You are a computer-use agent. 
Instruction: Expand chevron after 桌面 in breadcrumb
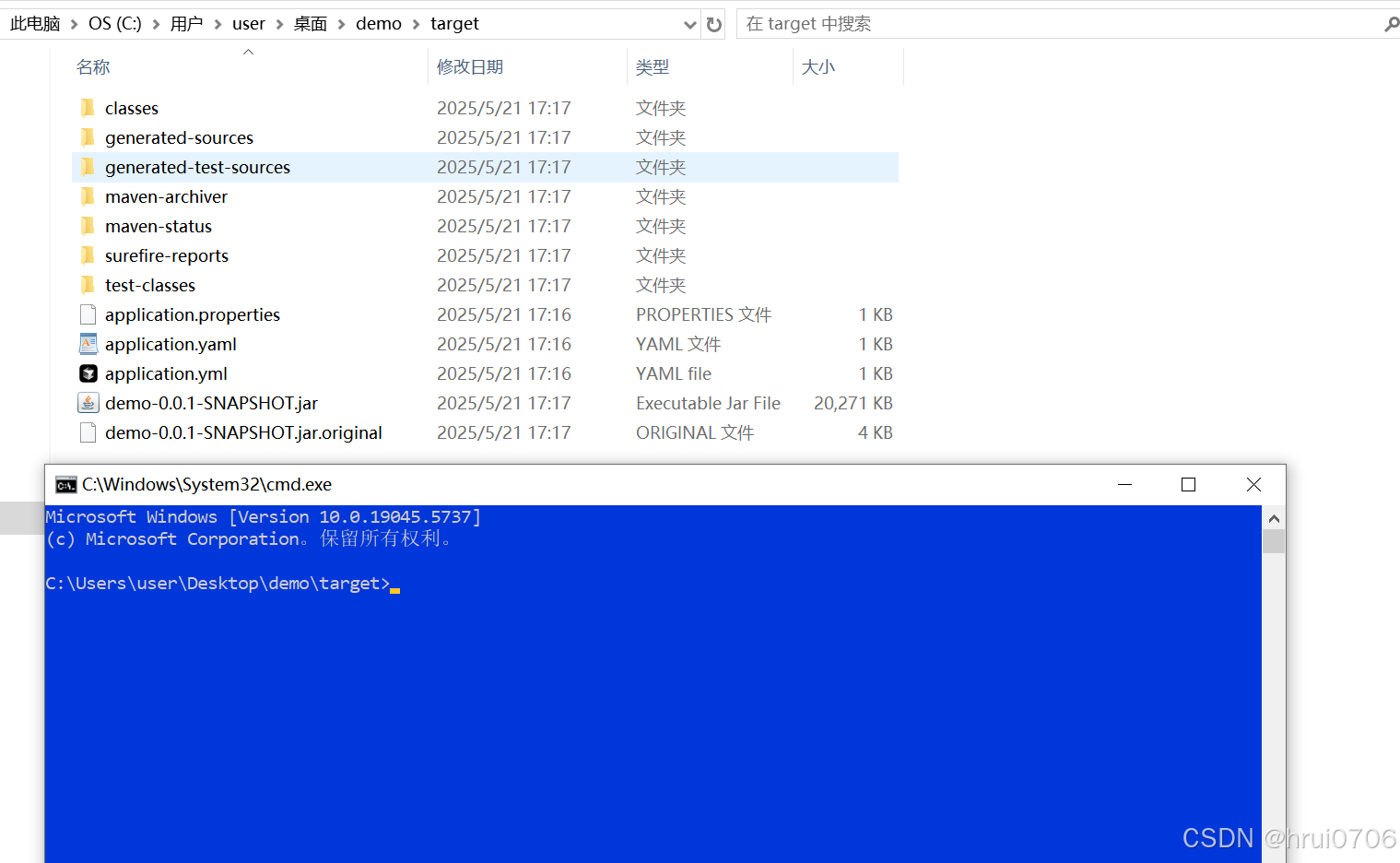[341, 24]
